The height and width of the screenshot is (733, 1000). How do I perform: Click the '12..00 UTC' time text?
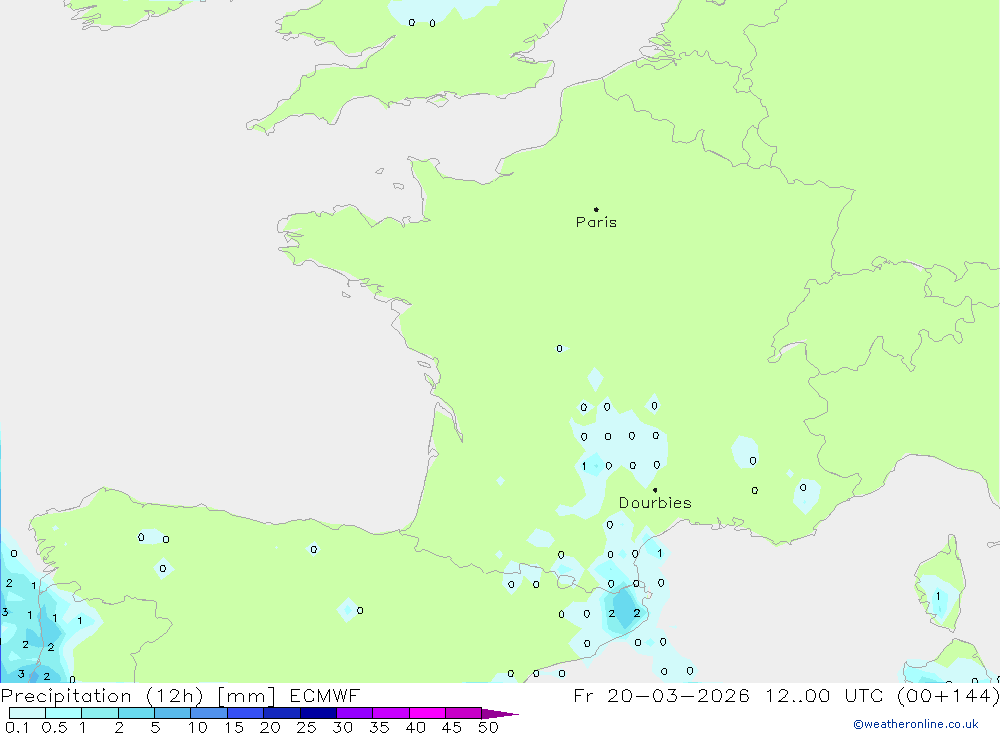point(827,695)
